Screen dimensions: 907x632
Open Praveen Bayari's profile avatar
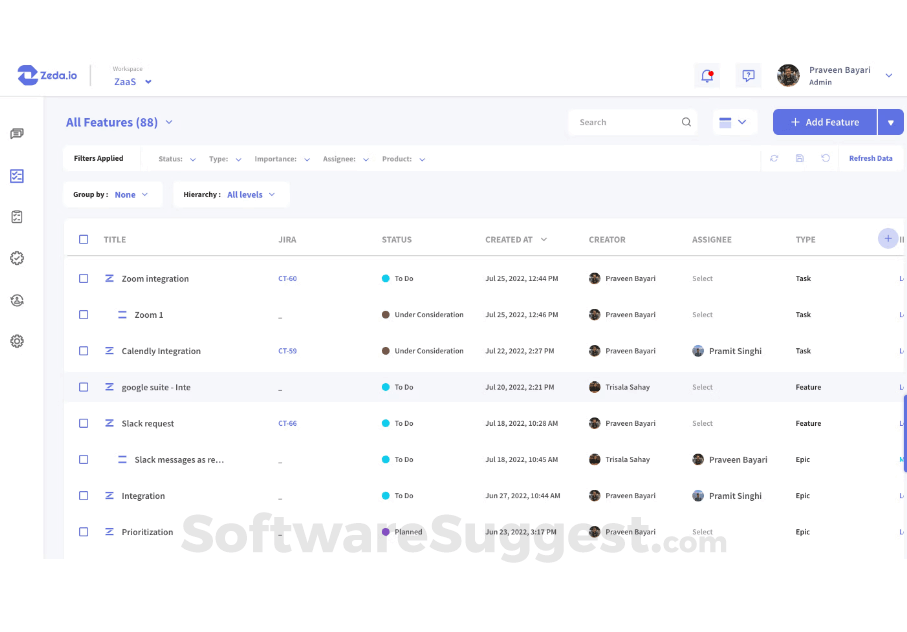coord(788,75)
